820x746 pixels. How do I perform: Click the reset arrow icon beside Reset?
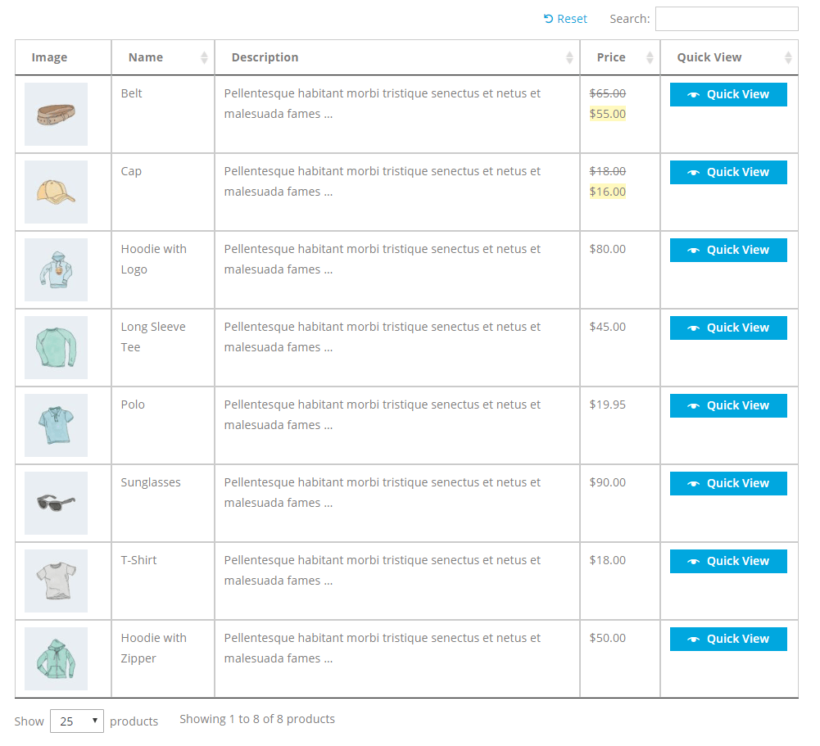click(548, 18)
